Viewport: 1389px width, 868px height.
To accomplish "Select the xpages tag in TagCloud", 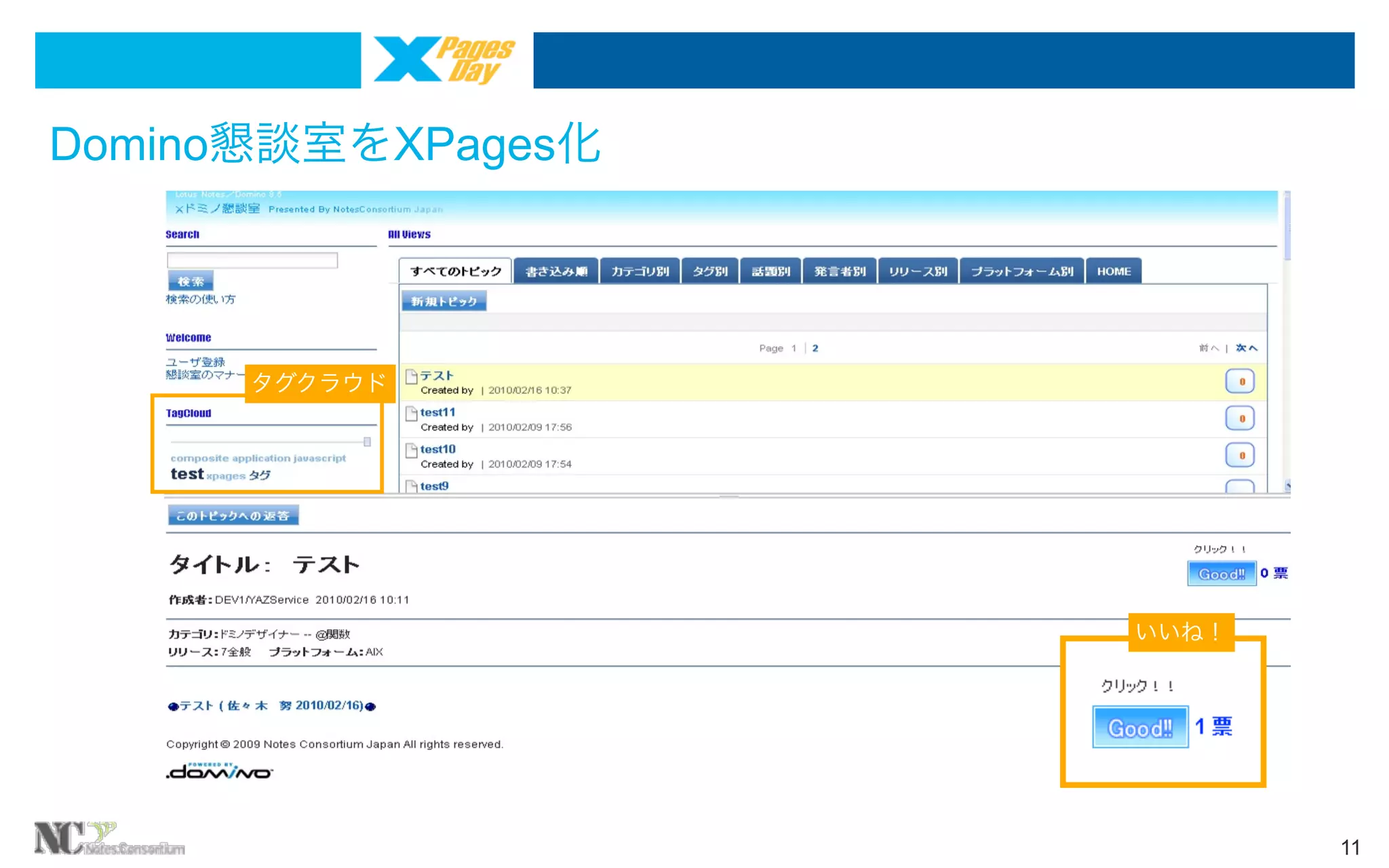I will pos(226,476).
